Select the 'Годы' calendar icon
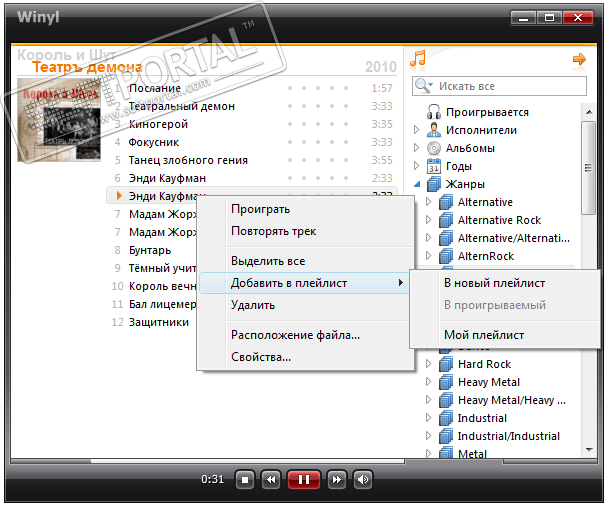The image size is (608, 507). point(434,166)
